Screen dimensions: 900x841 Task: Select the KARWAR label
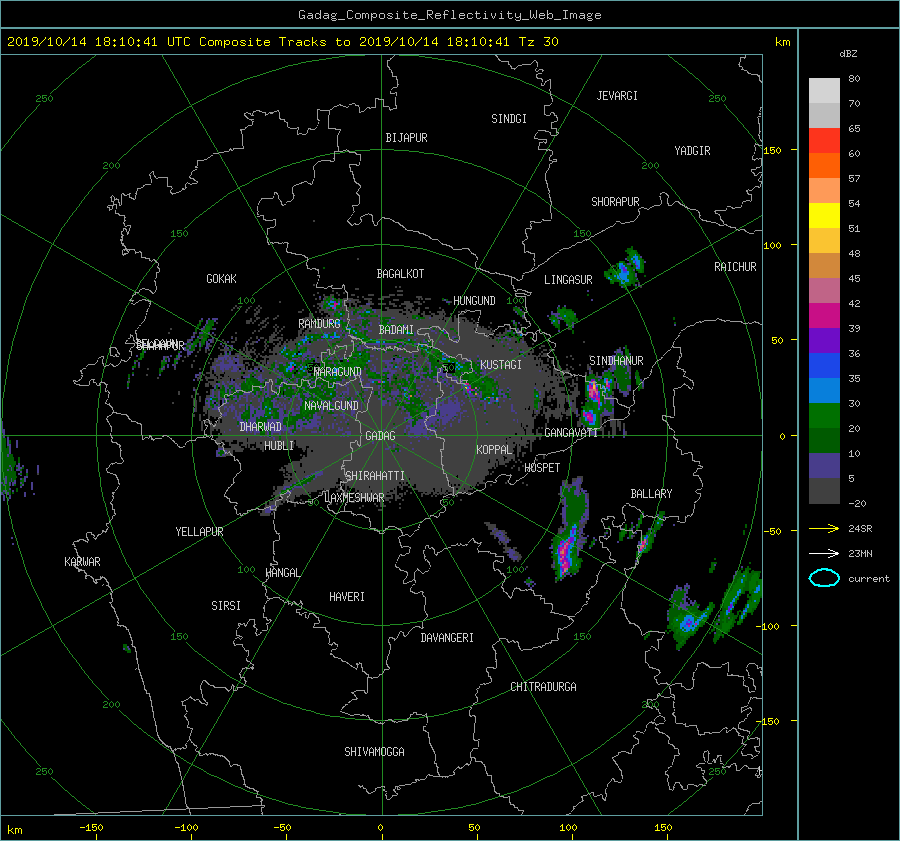(x=82, y=561)
